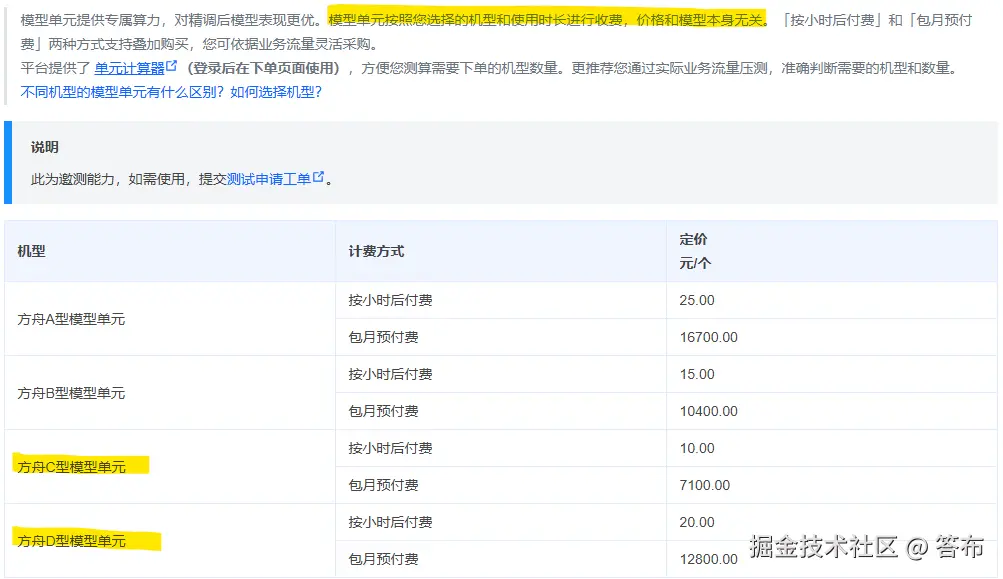The image size is (1003, 579).
Task: Click the 元/个 unit label
Action: point(695,263)
